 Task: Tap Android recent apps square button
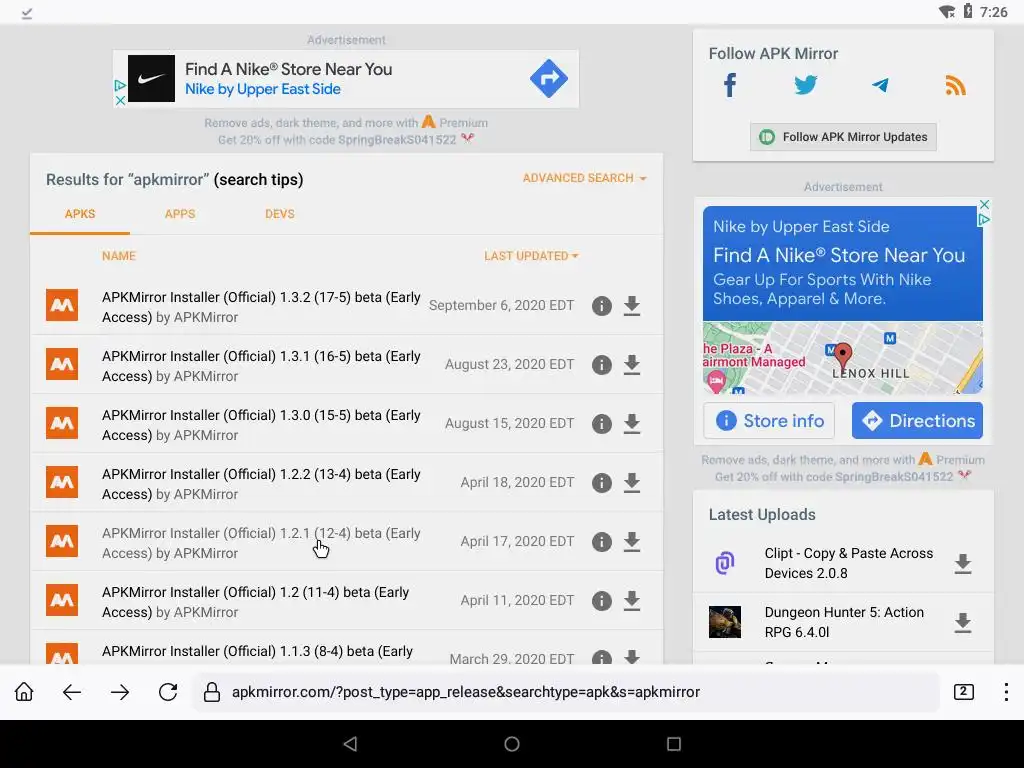click(x=674, y=744)
